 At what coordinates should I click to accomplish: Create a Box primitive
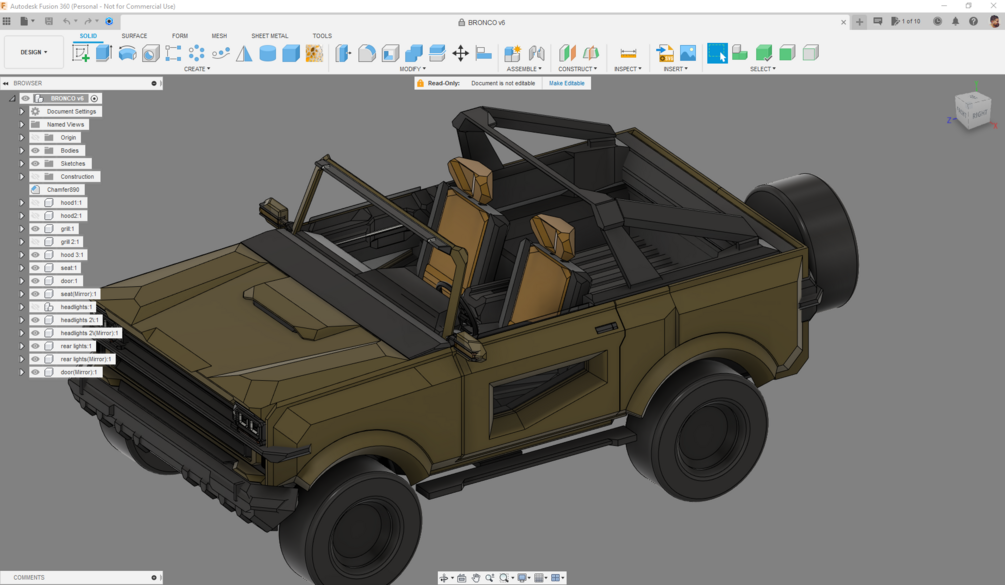click(x=291, y=53)
